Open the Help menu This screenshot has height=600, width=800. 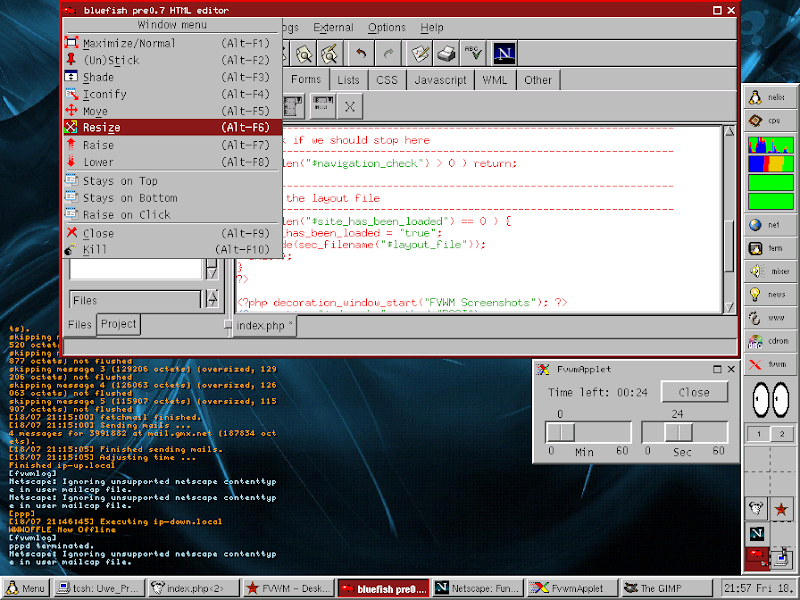(x=432, y=28)
